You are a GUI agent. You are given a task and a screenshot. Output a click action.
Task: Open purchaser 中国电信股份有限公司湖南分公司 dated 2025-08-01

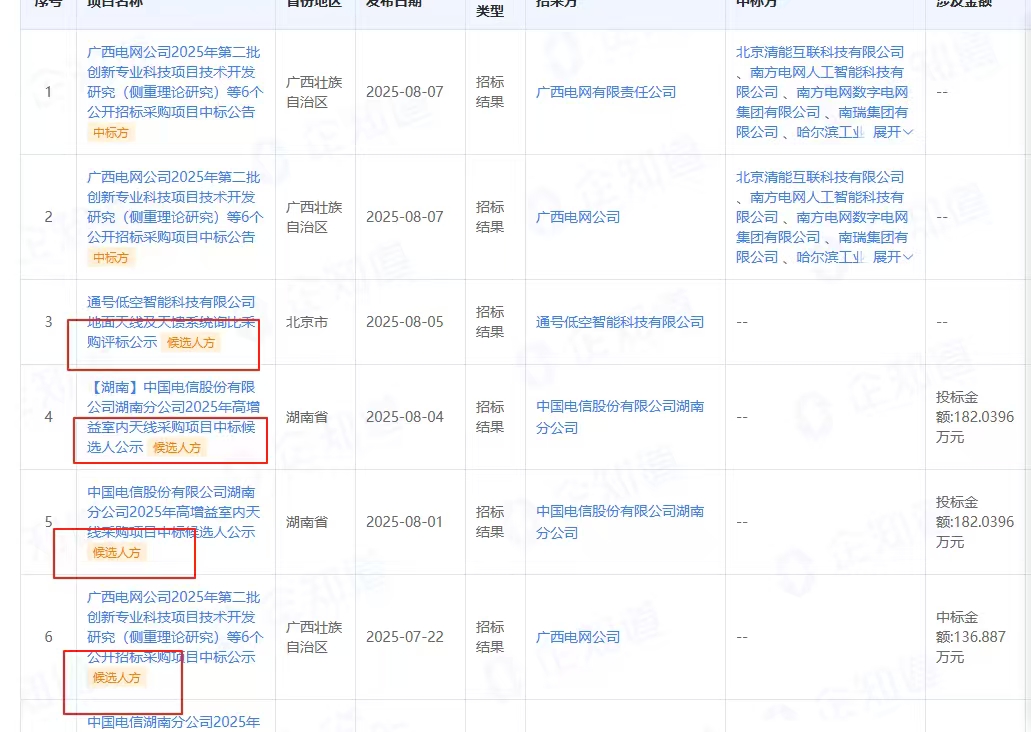[620, 522]
